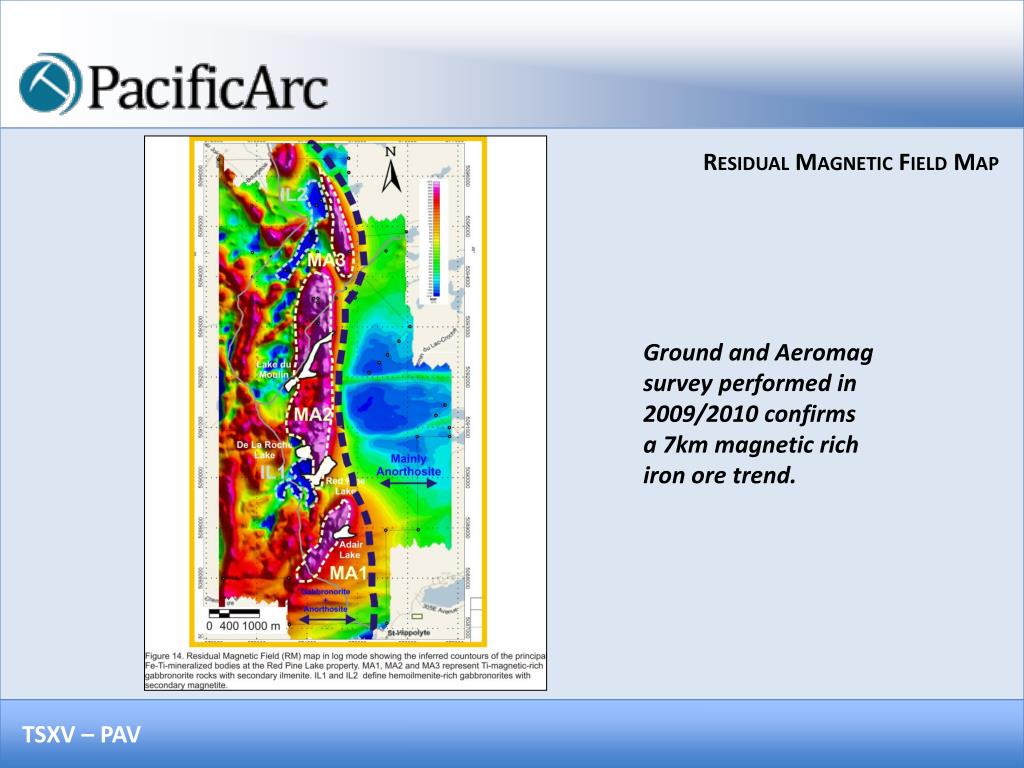This screenshot has width=1024, height=768.
Task: Click the magnetic intensity color legend bar
Action: [436, 239]
